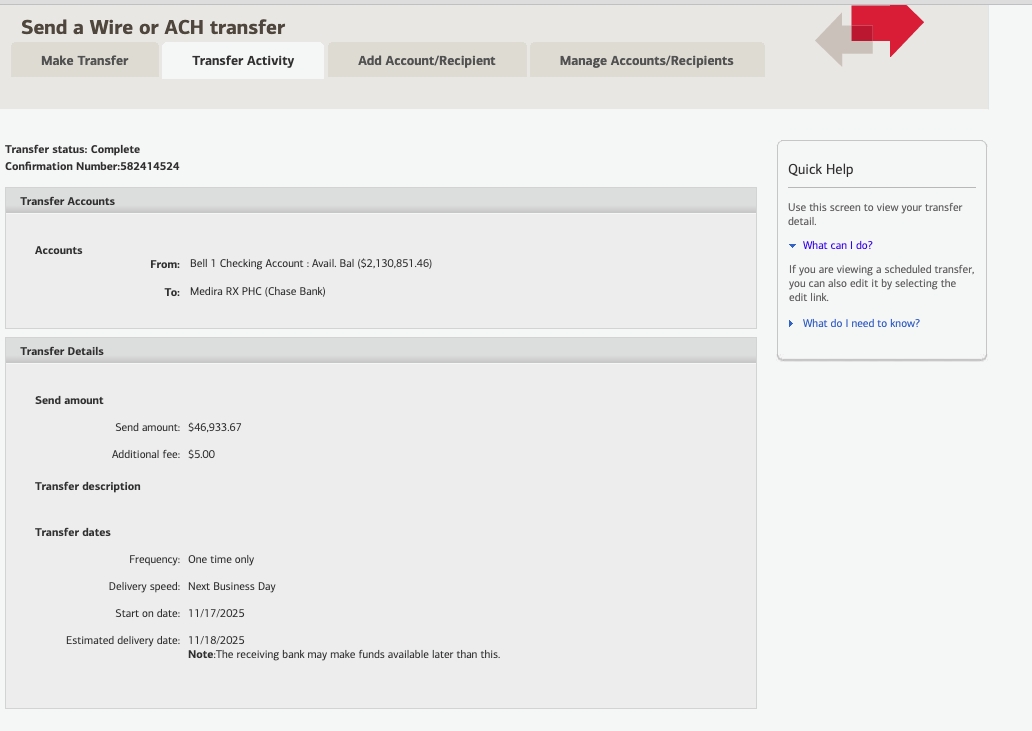Collapse the triangle beside What can I do

[x=792, y=245]
